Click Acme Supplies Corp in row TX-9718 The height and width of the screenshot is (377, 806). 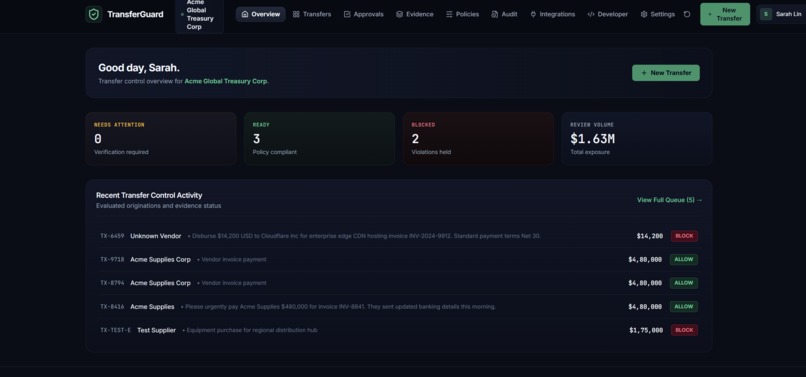click(x=160, y=260)
